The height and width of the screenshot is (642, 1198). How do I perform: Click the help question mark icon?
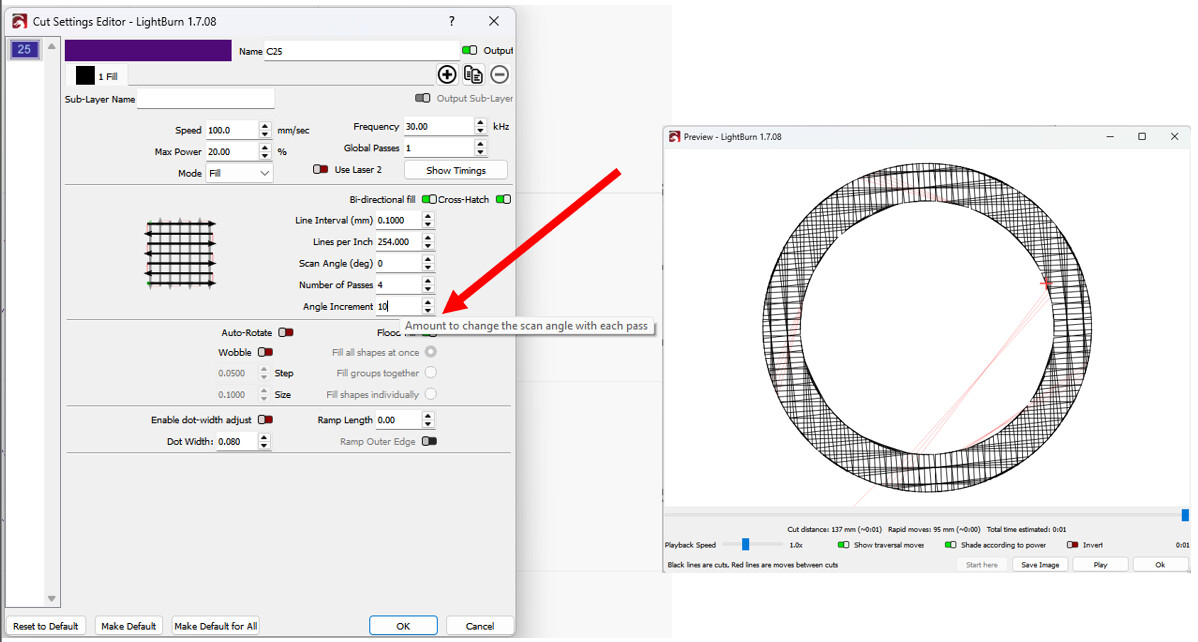click(453, 20)
